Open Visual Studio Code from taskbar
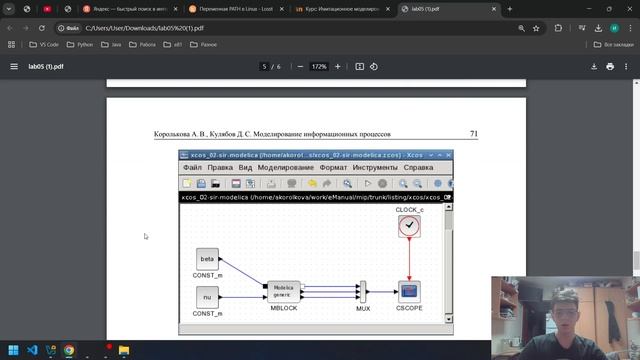This screenshot has height=360, width=640. pos(32,350)
